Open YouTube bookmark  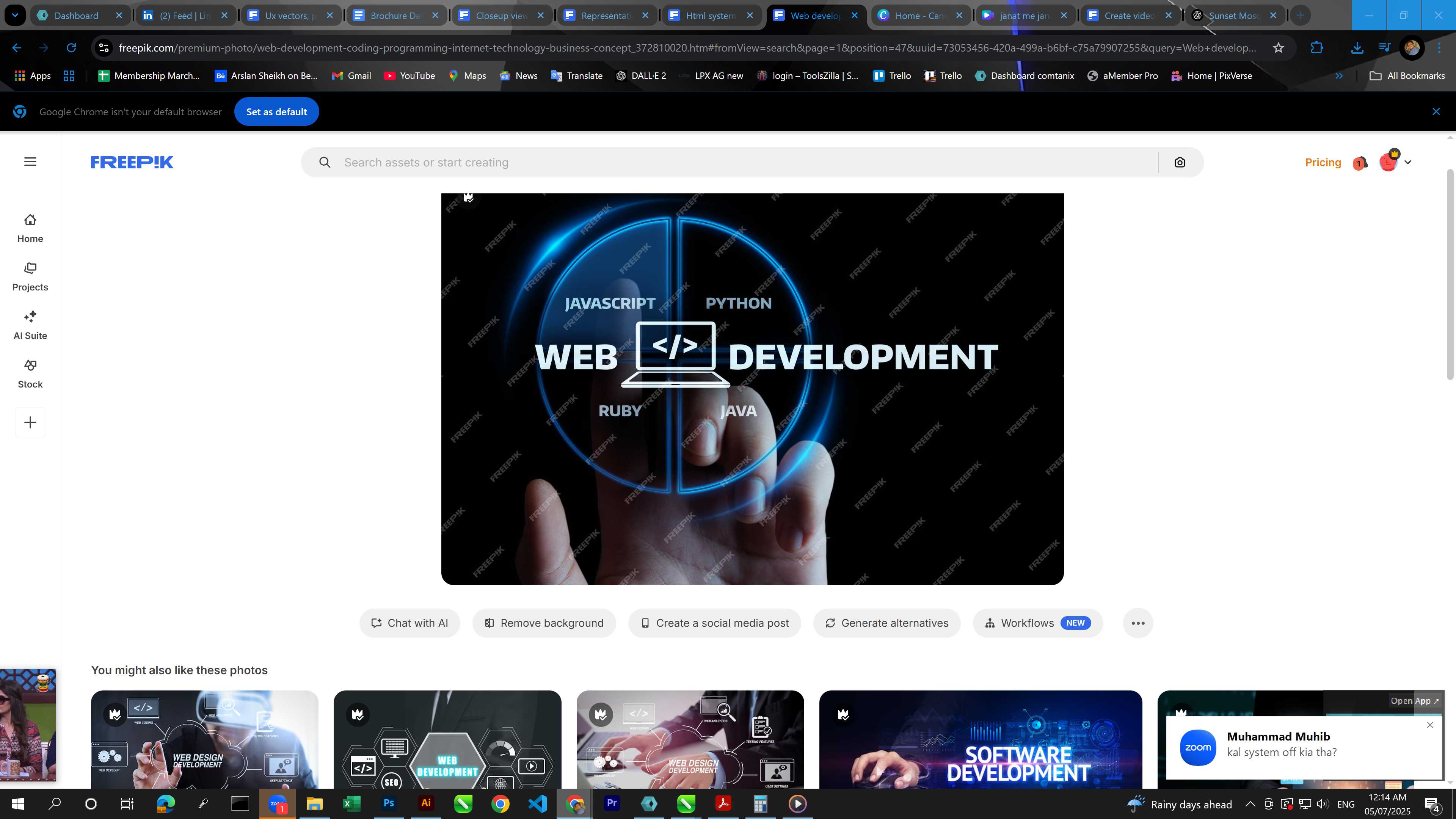tap(409, 76)
